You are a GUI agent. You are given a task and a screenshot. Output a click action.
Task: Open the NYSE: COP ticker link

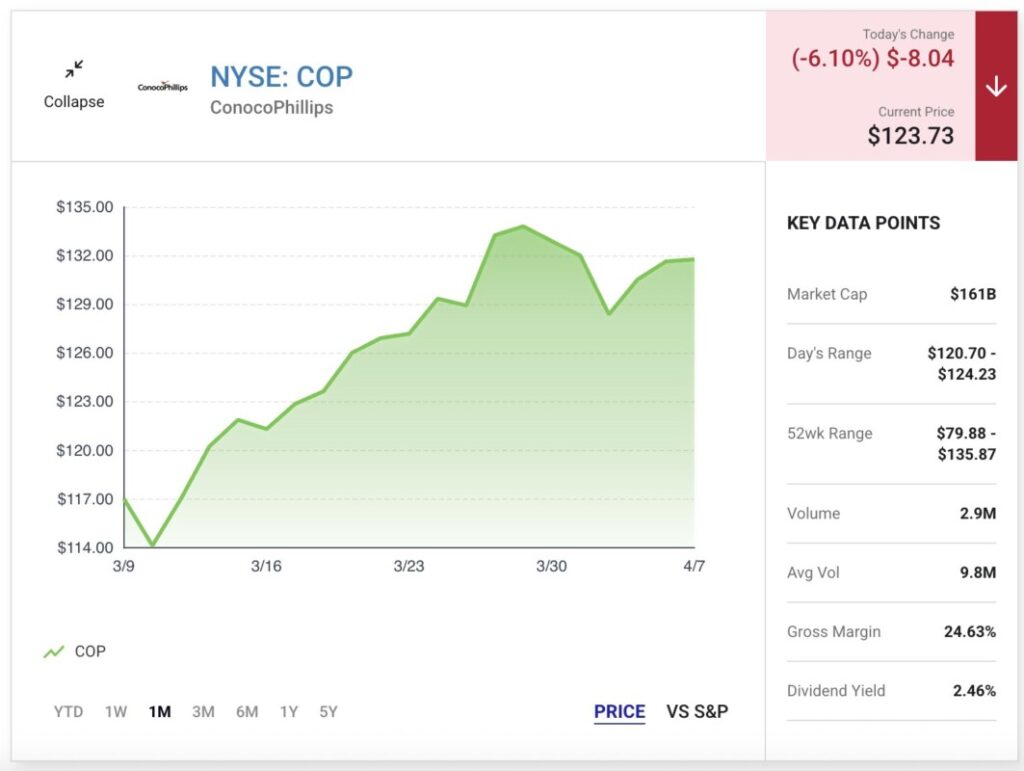pos(281,76)
